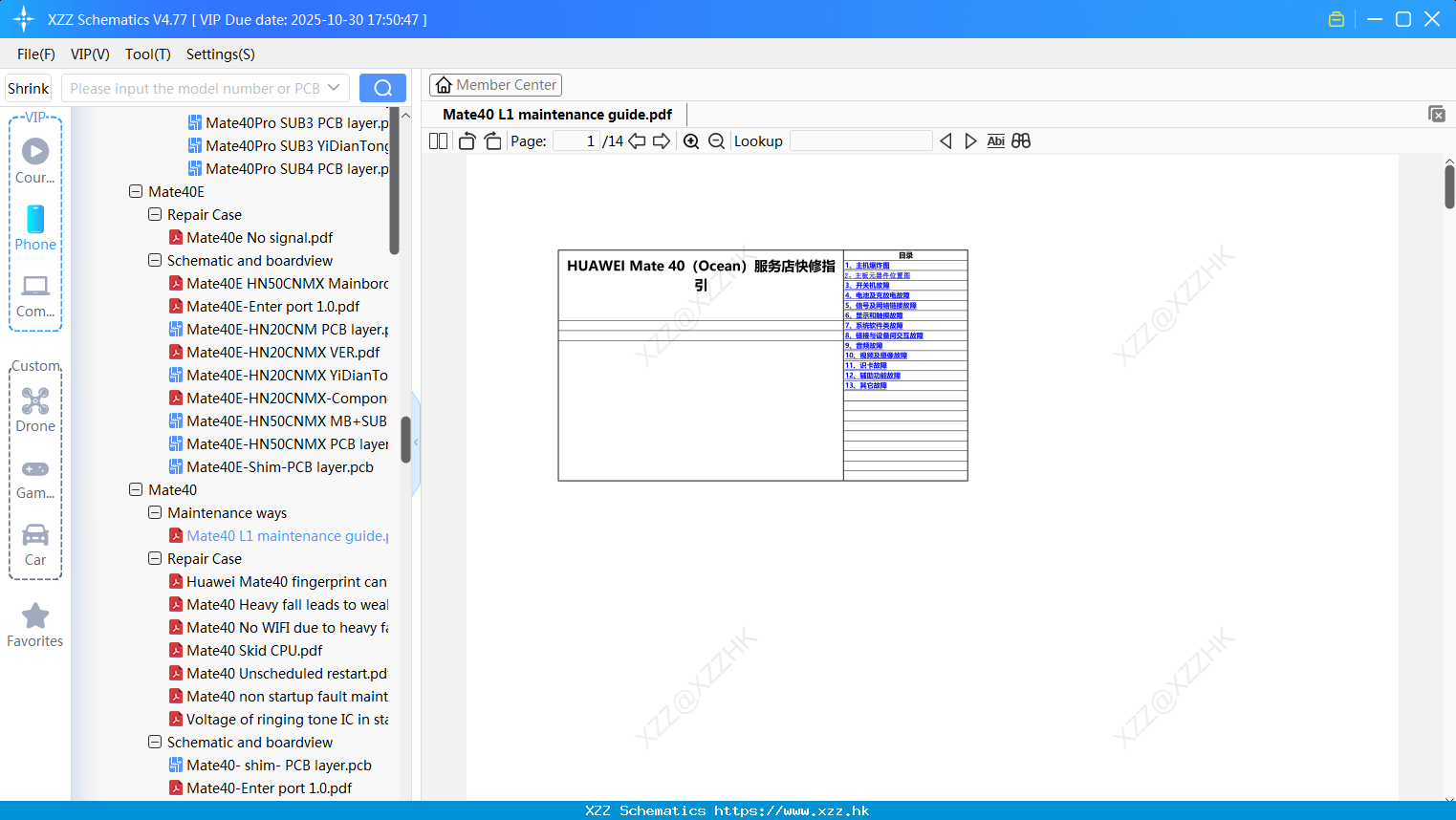Open Mate40e No signal.pdf
Image resolution: width=1456 pixels, height=820 pixels.
click(259, 238)
